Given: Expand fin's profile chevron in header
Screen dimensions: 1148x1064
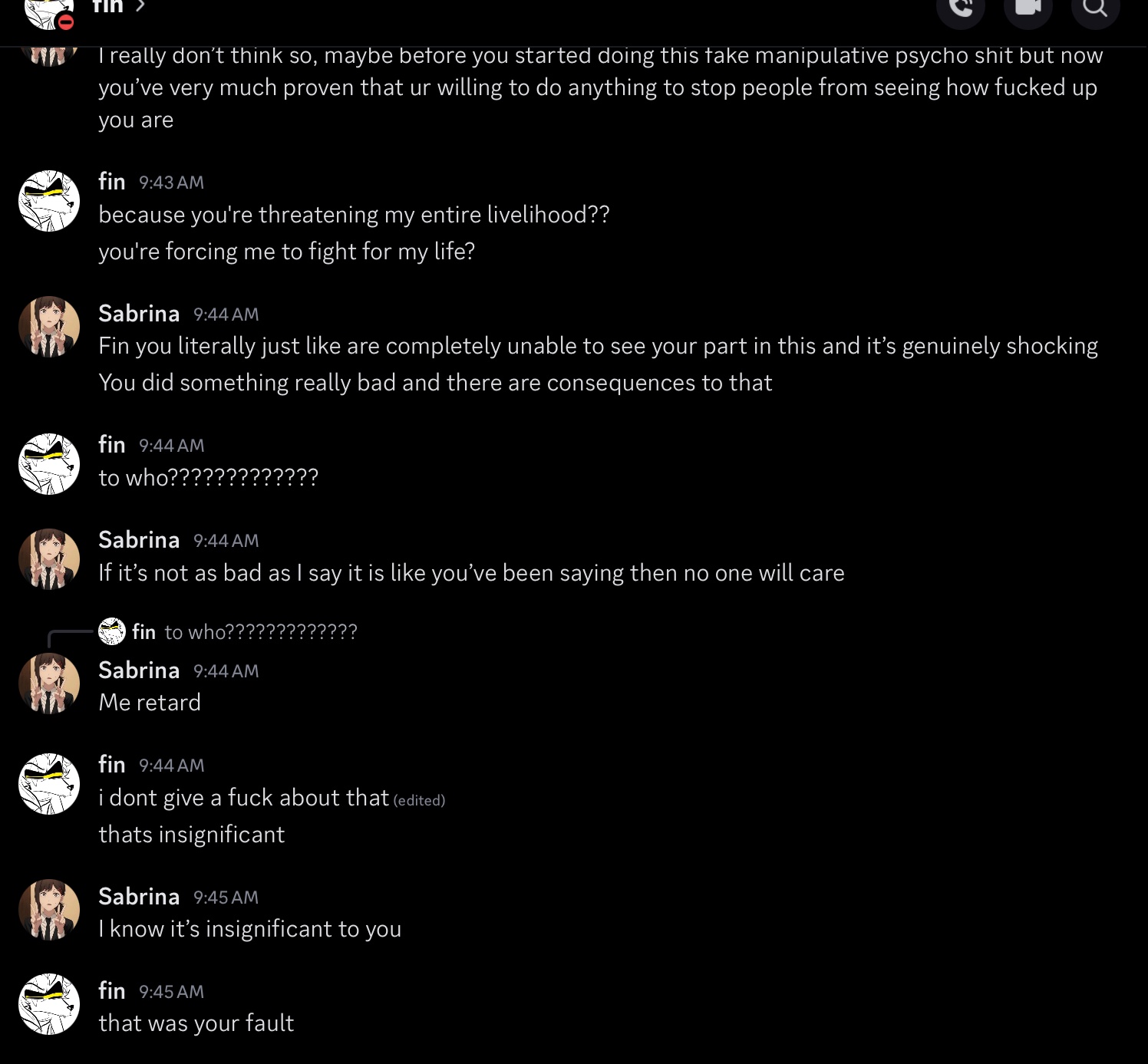Looking at the screenshot, I should click(140, 7).
